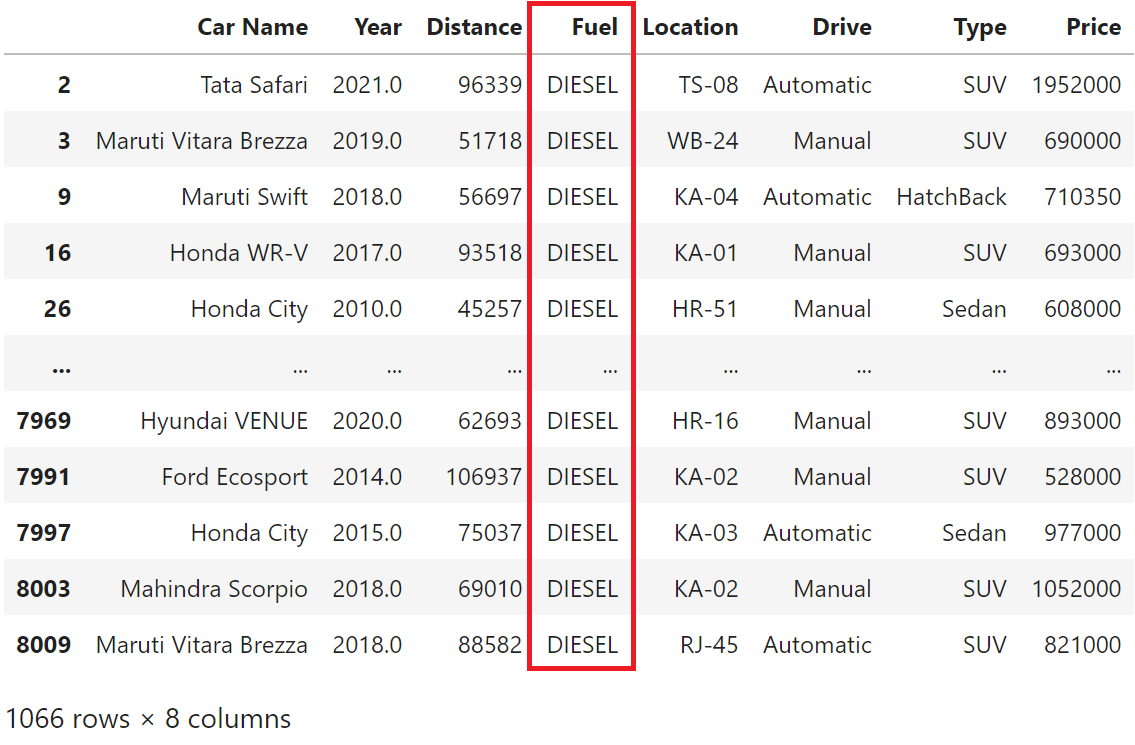The height and width of the screenshot is (745, 1135).
Task: Click the '1066 rows × 8 columns' summary text
Action: [148, 719]
